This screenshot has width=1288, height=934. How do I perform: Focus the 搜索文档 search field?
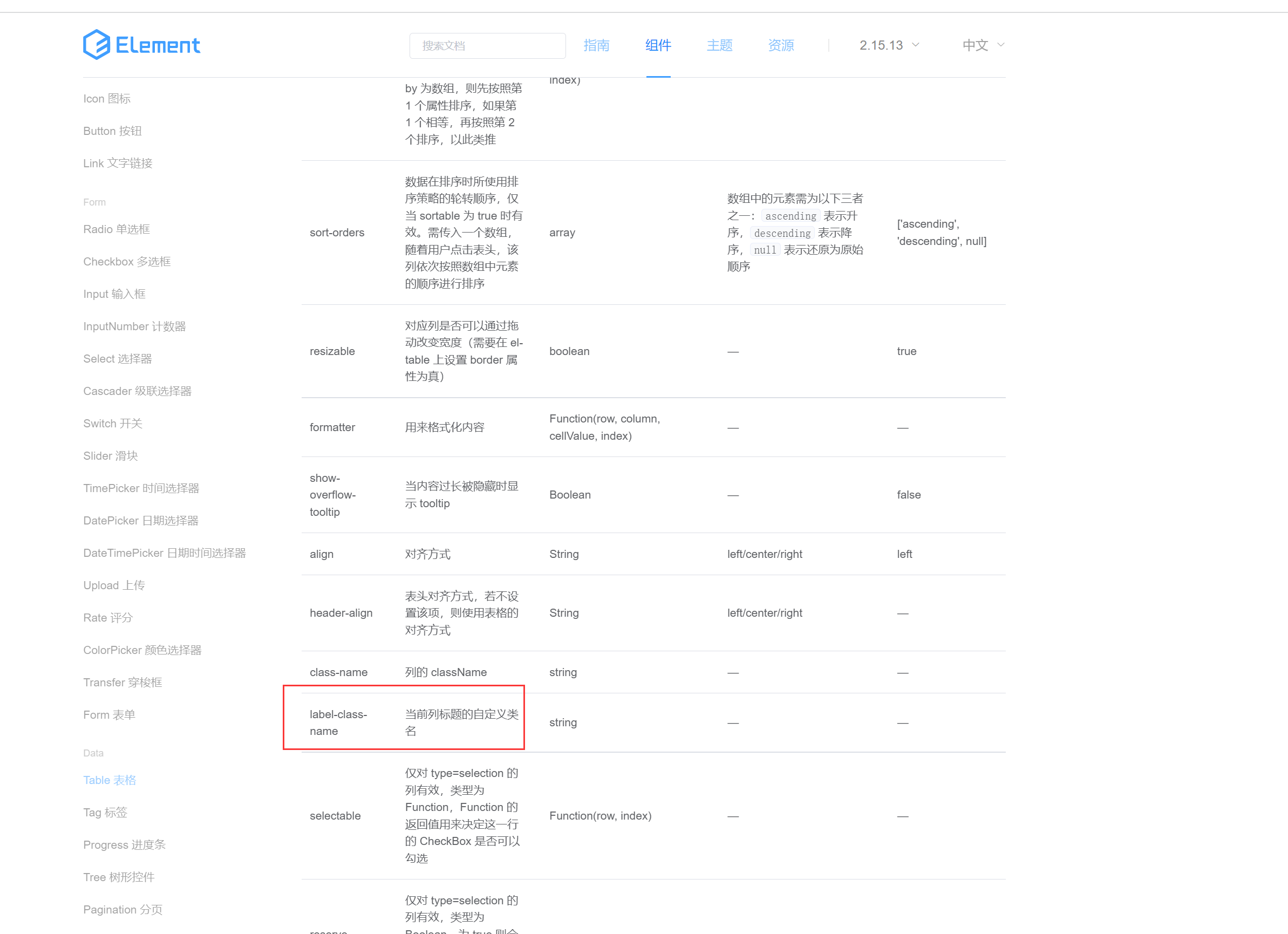487,45
